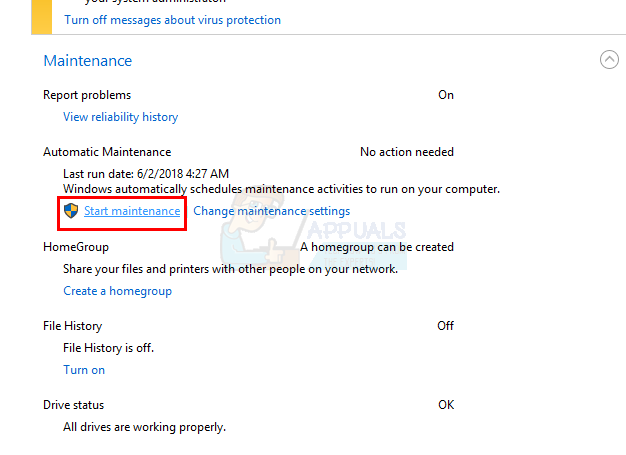Click the Automatic Maintenance label
The width and height of the screenshot is (626, 455).
[107, 152]
